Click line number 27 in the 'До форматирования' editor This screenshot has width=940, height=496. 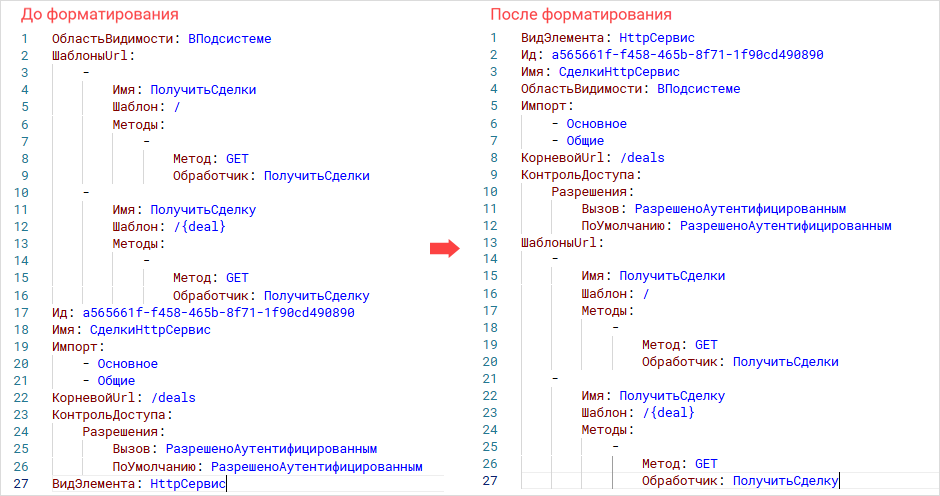23,484
